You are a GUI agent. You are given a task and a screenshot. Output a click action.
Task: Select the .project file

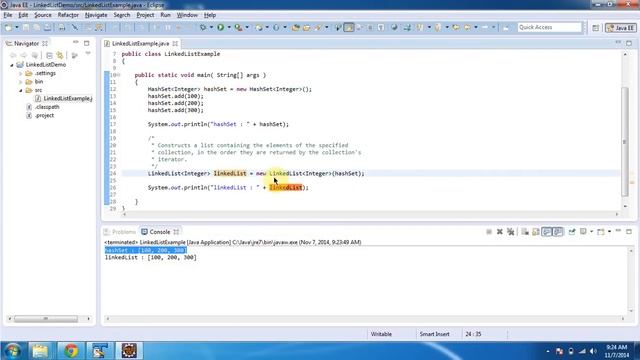coord(40,116)
